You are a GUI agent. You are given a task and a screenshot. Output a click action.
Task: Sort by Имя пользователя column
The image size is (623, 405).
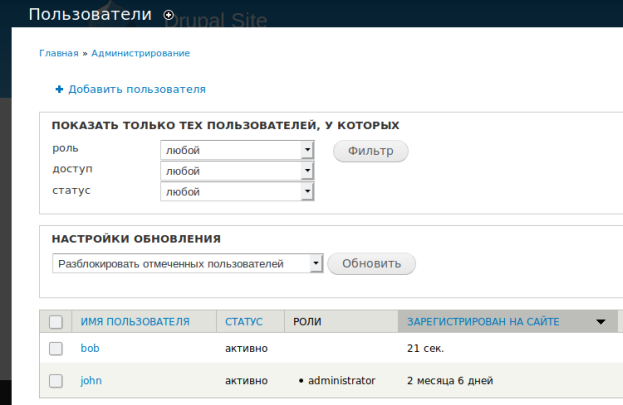point(135,322)
